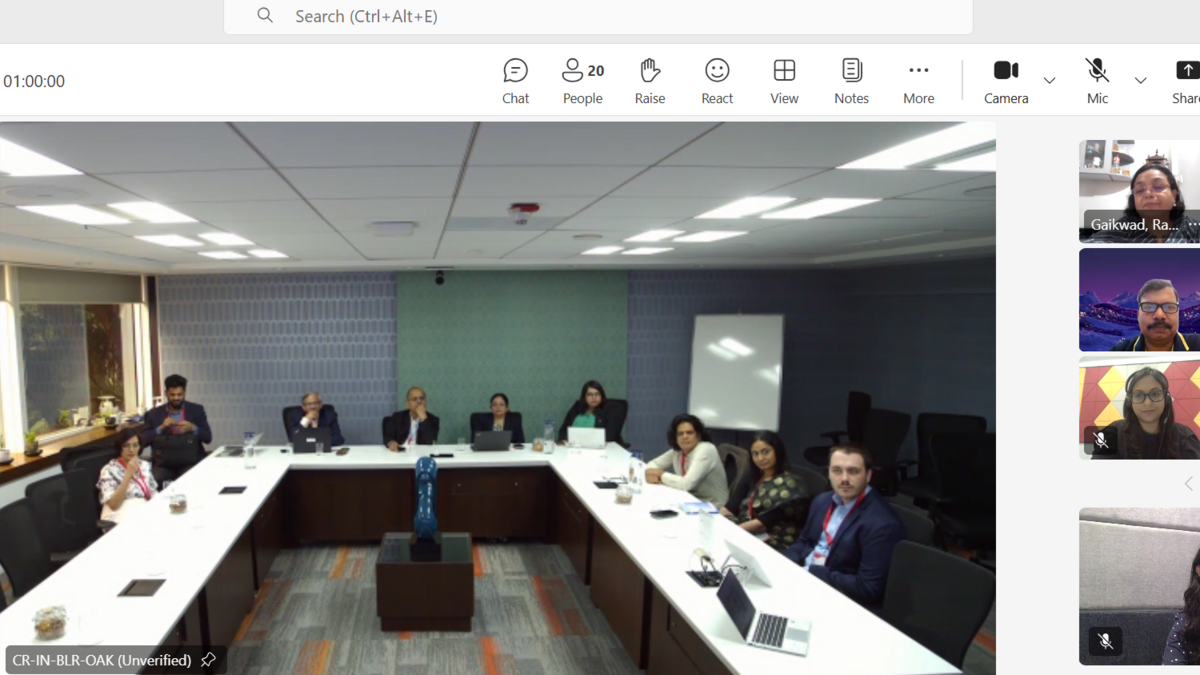
Task: Expand the Mic options dropdown arrow
Action: tap(1140, 81)
